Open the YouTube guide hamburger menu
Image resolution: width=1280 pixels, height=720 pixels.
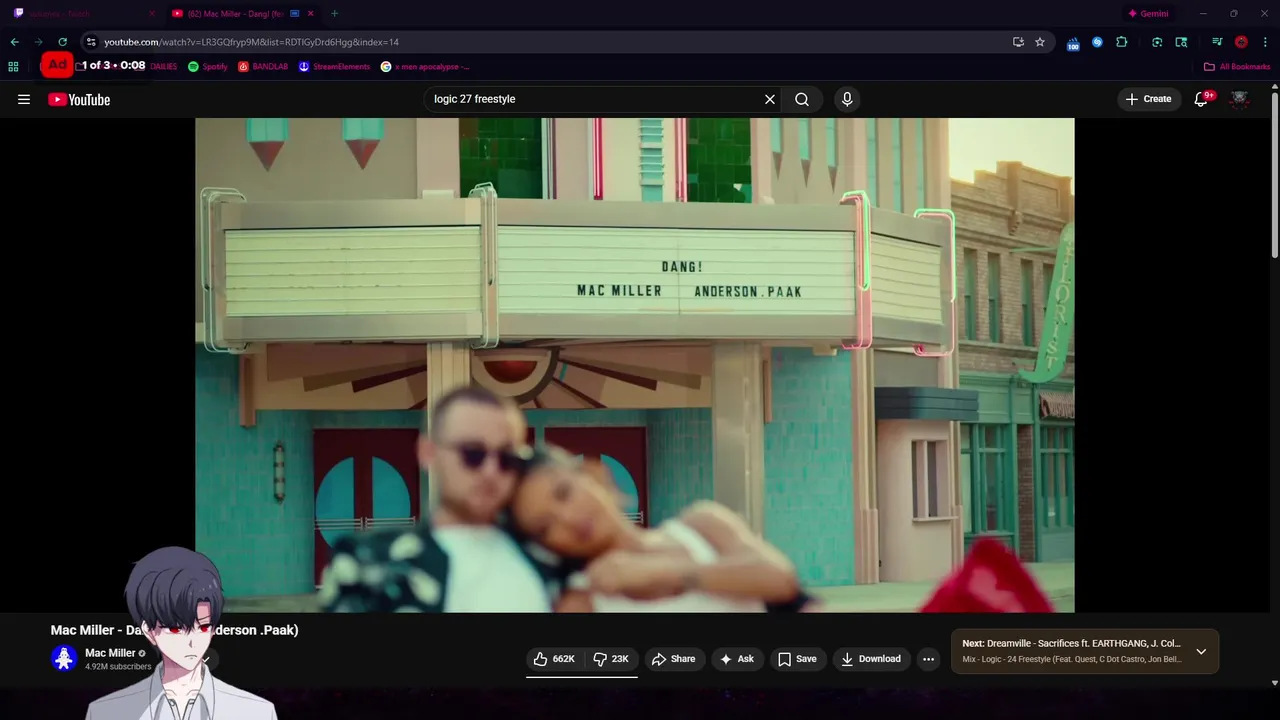[24, 99]
